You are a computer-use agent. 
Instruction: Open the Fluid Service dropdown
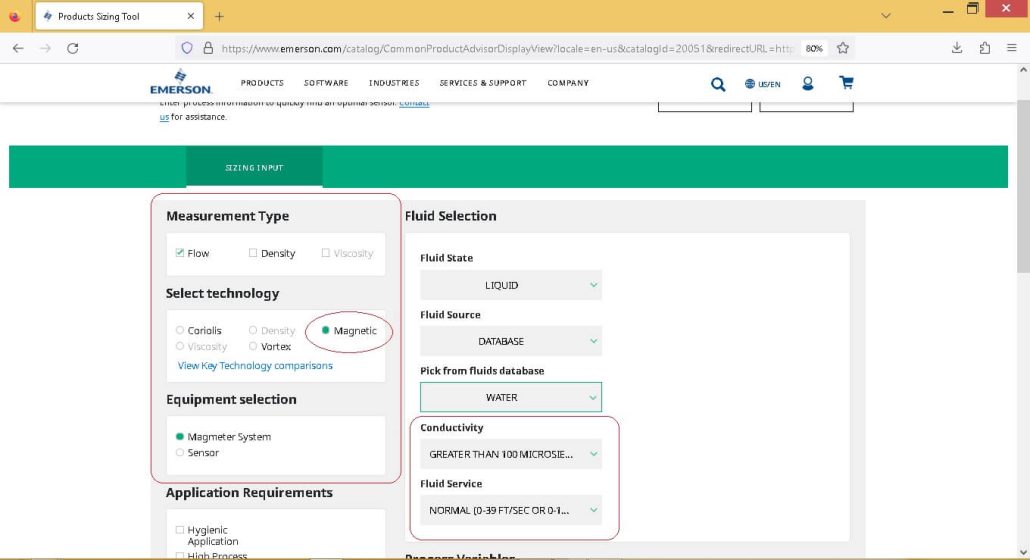[x=510, y=510]
